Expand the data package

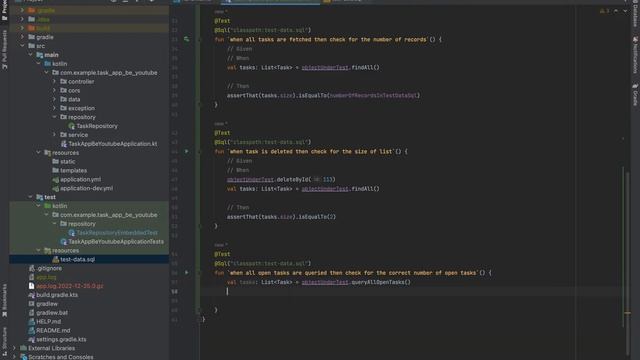tap(54, 99)
